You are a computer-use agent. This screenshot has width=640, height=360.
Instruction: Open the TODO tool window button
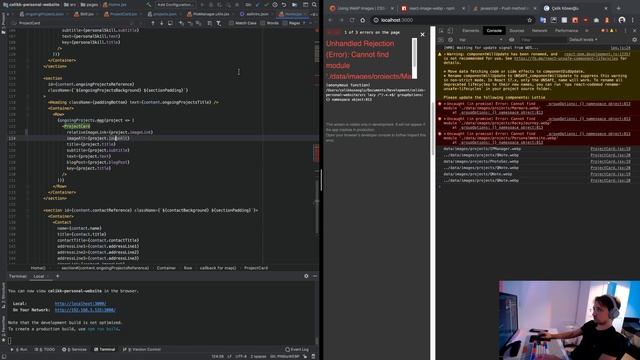click(44, 350)
